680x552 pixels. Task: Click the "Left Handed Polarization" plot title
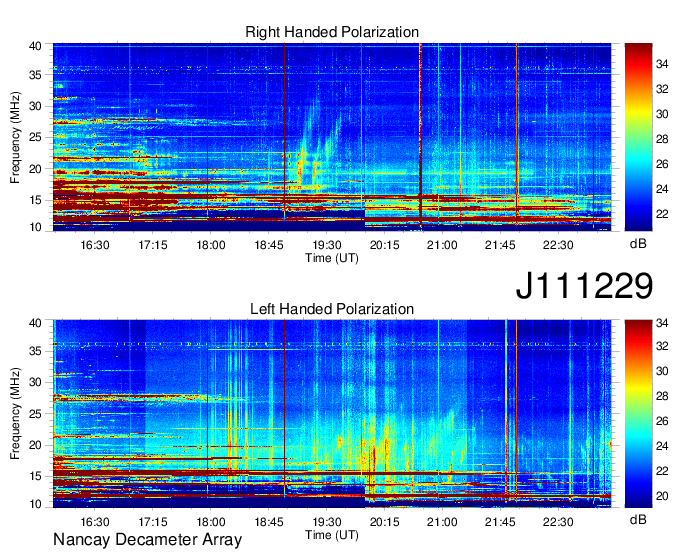tap(332, 309)
